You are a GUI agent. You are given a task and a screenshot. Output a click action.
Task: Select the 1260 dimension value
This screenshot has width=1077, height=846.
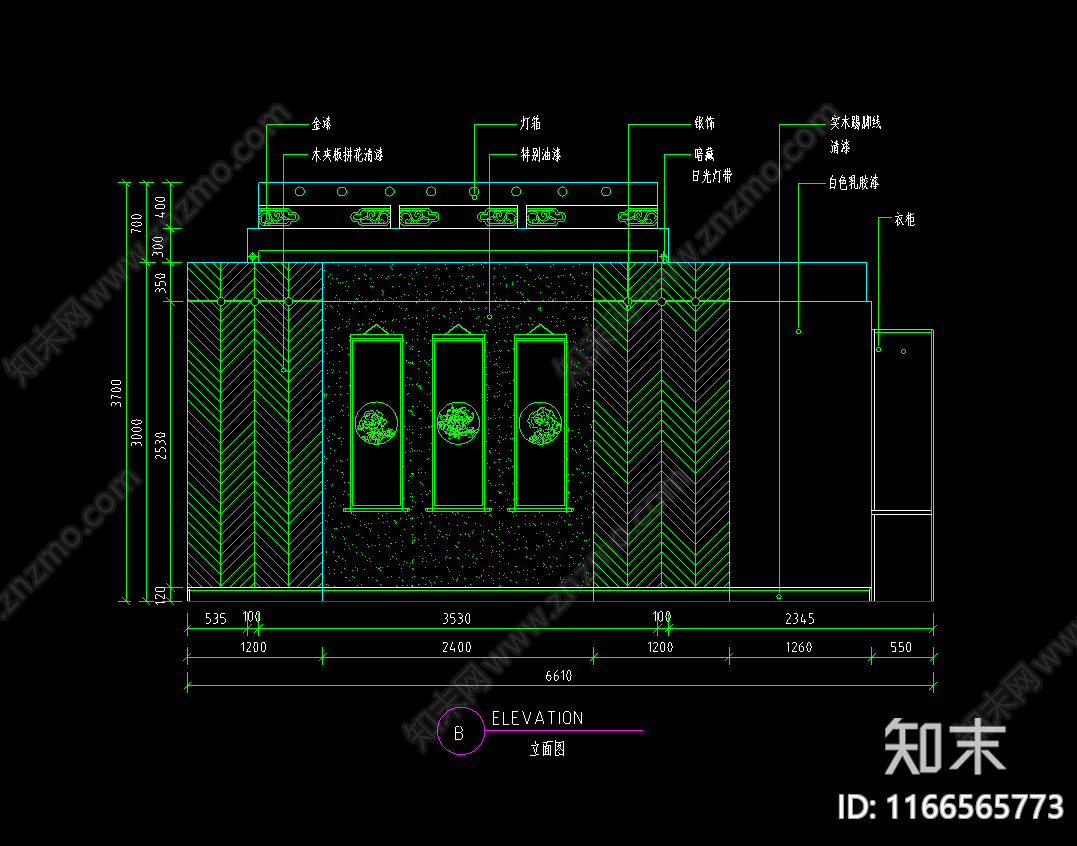click(799, 647)
